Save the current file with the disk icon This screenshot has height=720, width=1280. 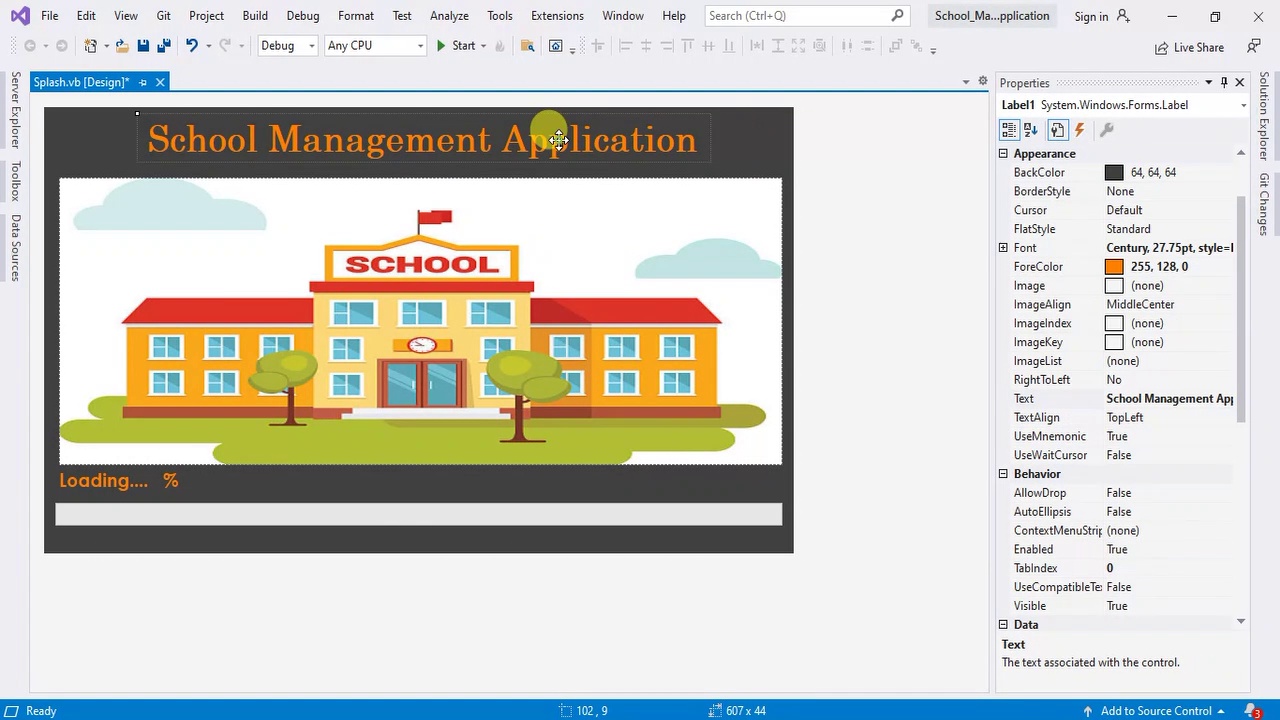tap(143, 46)
